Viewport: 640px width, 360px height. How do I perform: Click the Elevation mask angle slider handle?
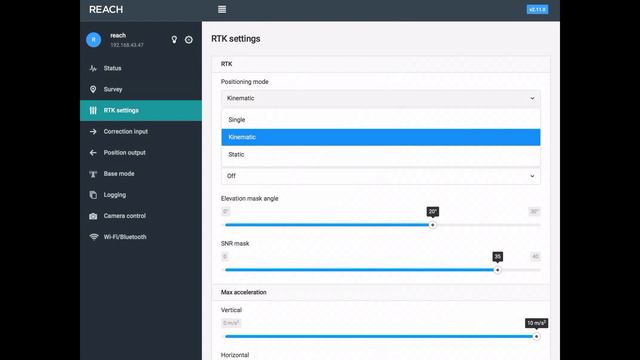point(433,225)
